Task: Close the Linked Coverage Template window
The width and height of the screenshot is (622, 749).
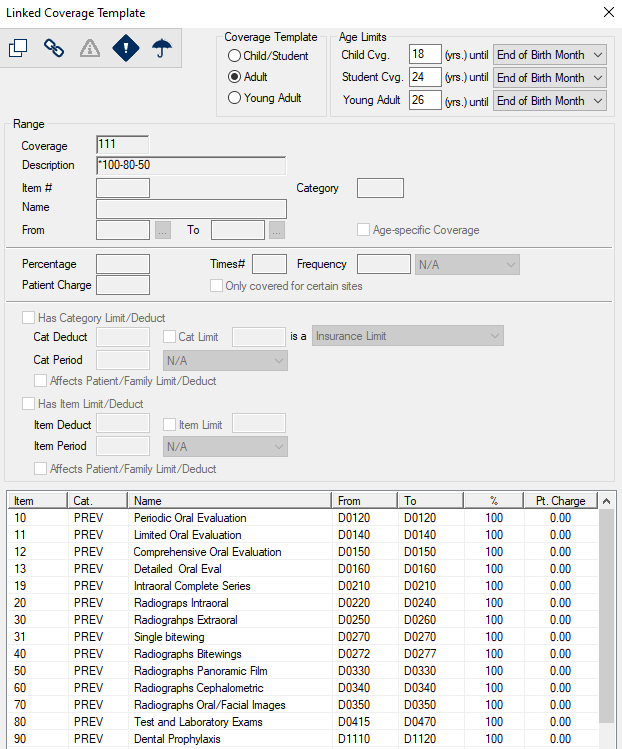Action: coord(609,13)
